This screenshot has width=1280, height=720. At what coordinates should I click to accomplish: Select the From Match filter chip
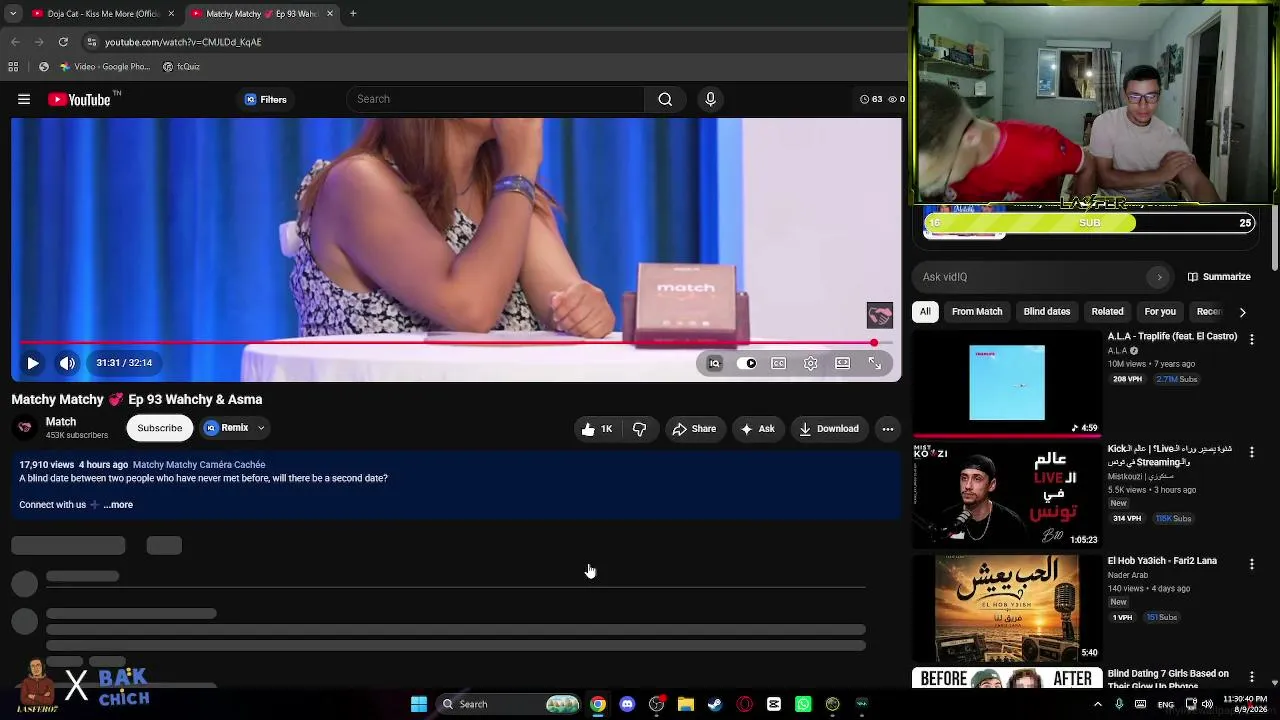pyautogui.click(x=977, y=312)
